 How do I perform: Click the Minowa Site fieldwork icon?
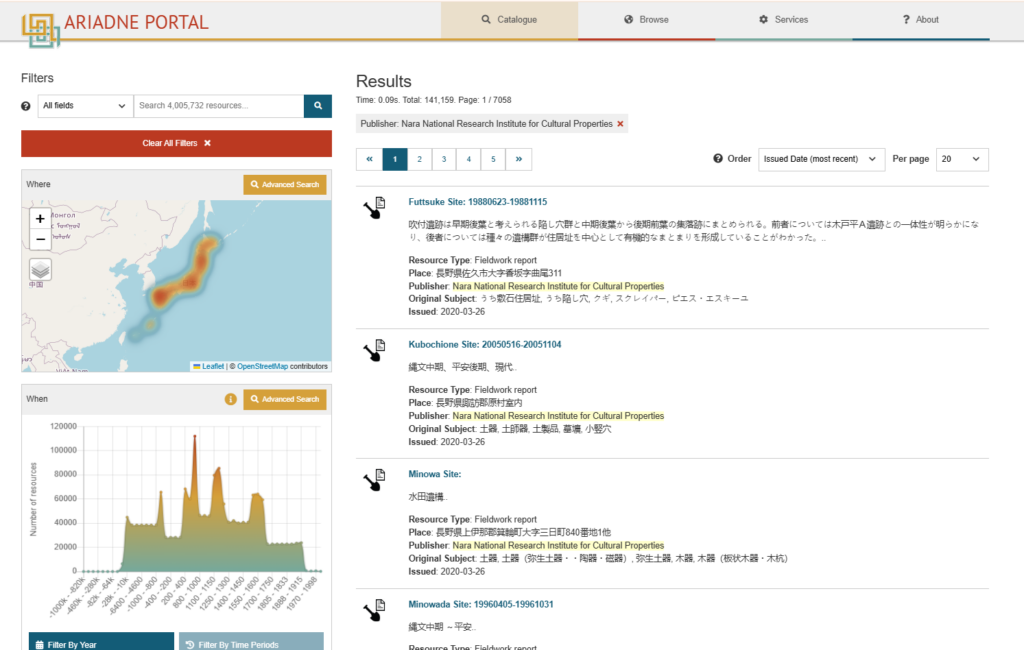[375, 480]
